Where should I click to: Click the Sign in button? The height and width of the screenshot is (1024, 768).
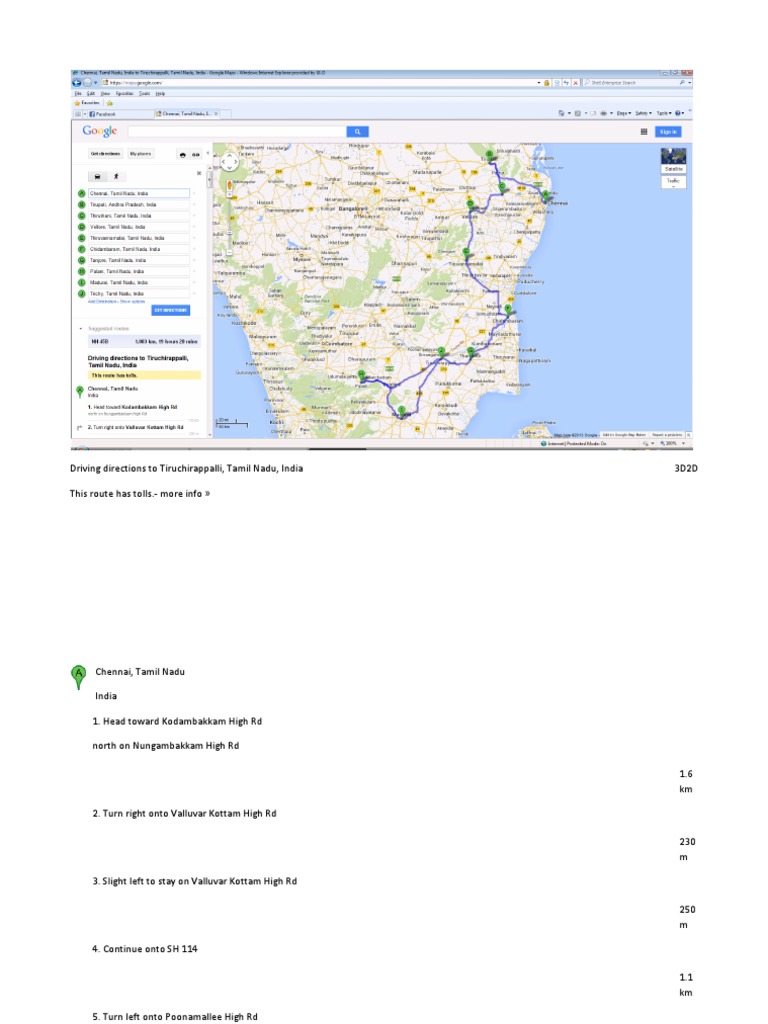click(667, 131)
